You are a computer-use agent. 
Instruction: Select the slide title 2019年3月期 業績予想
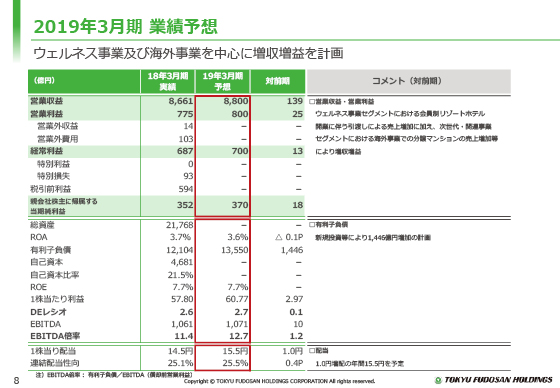point(125,27)
